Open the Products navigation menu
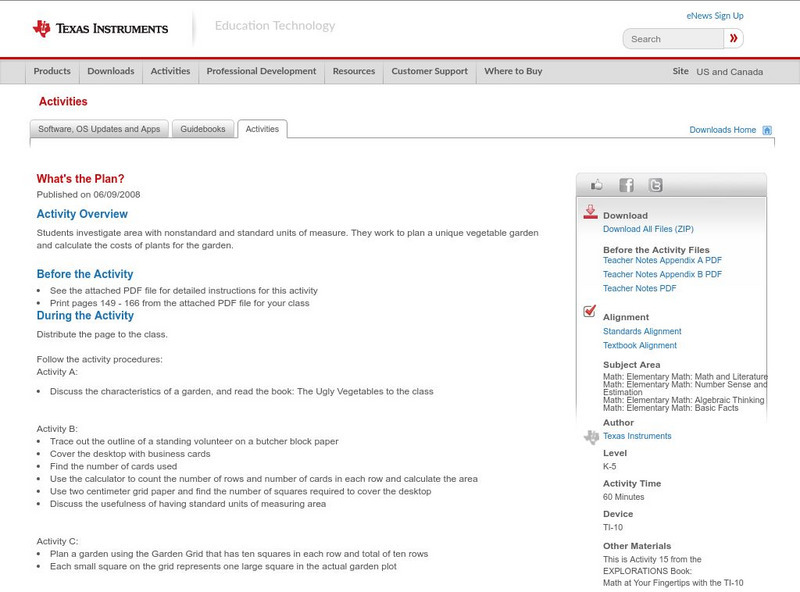 (52, 71)
